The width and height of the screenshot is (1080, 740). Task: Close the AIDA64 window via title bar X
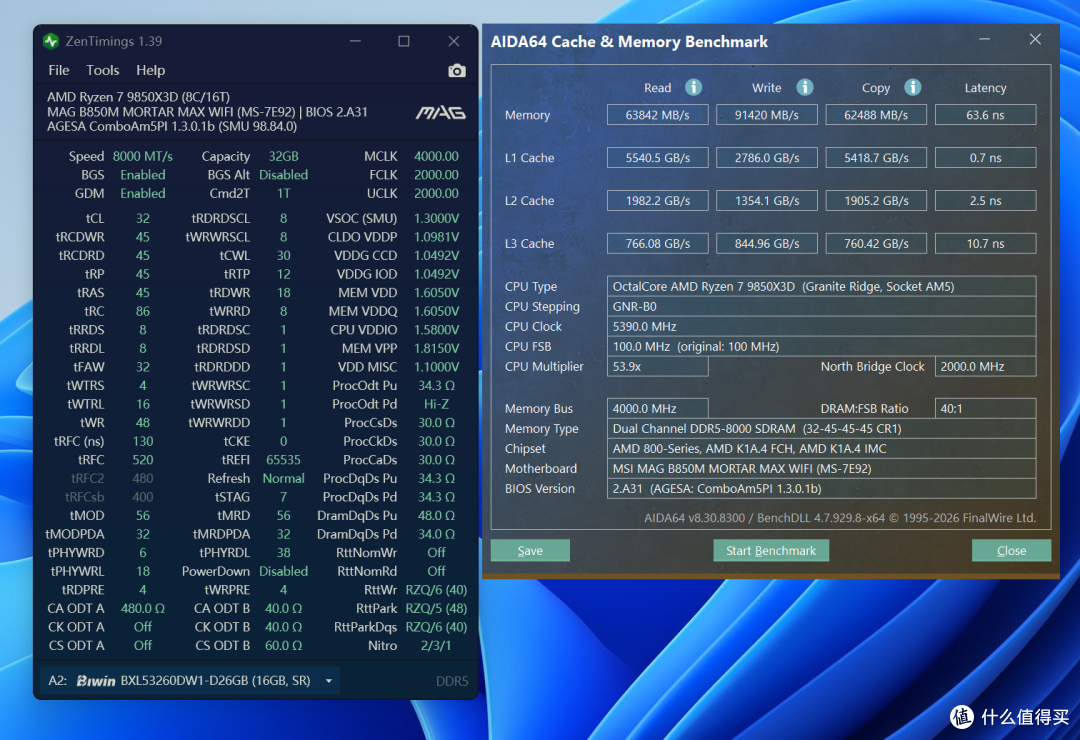pyautogui.click(x=1035, y=39)
